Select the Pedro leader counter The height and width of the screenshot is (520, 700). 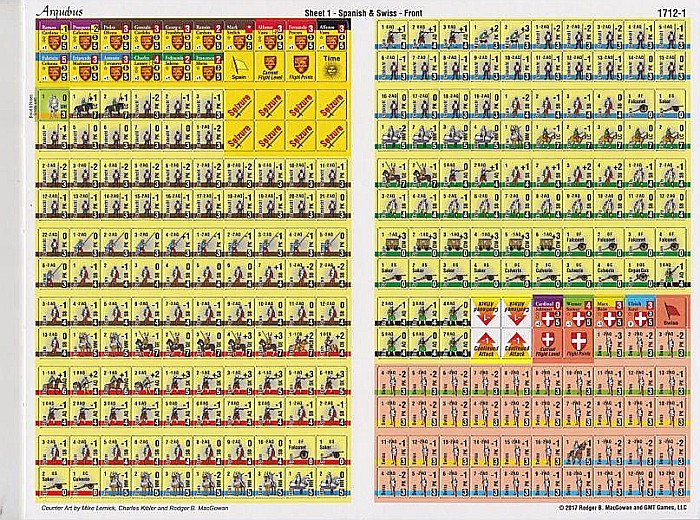(x=116, y=36)
